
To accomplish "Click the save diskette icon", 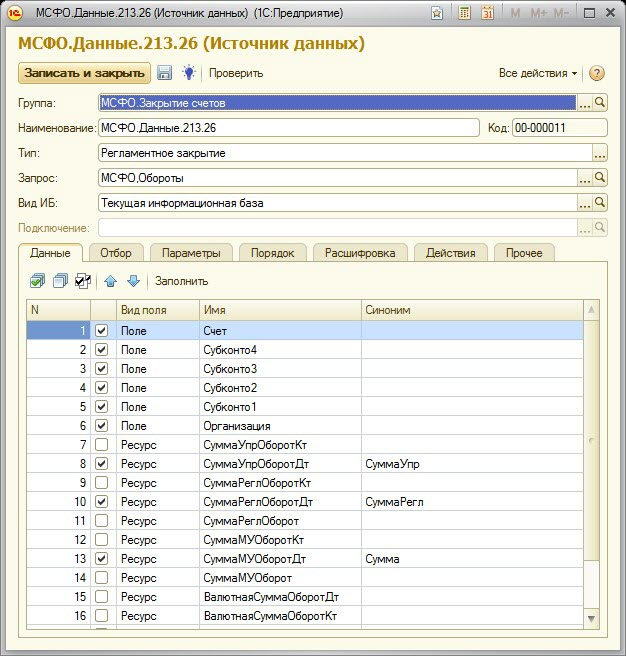I will tap(165, 73).
